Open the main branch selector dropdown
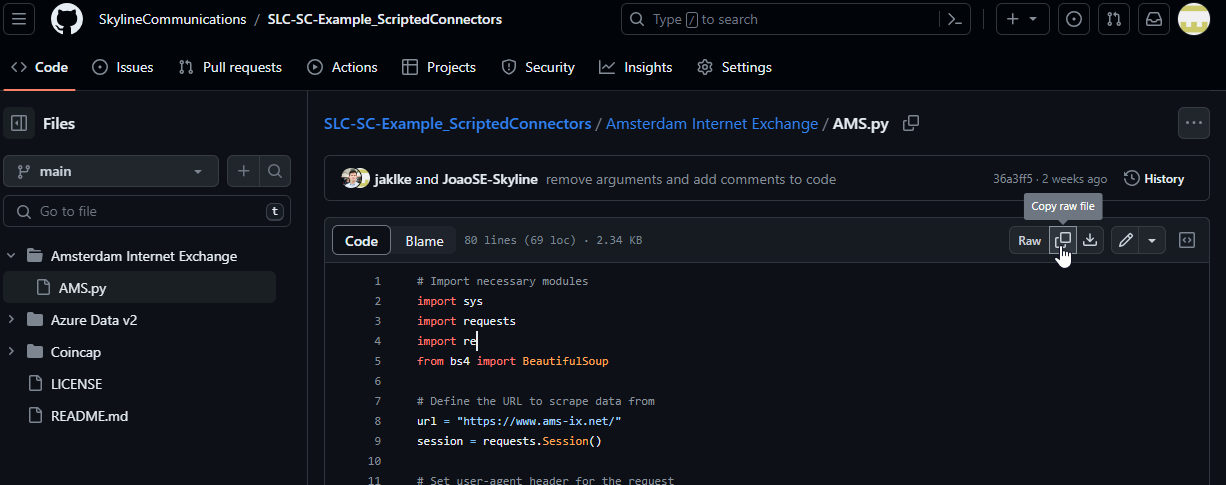 pyautogui.click(x=111, y=171)
